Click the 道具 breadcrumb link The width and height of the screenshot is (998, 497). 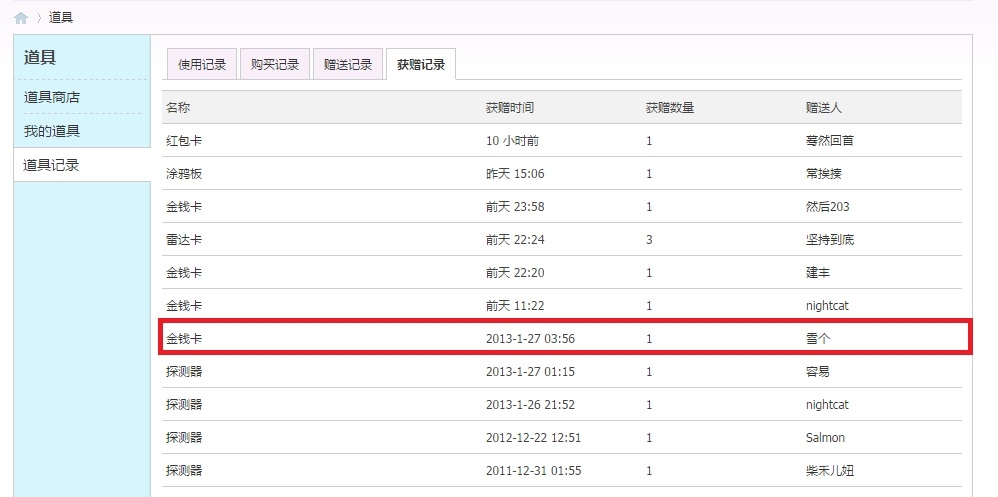[61, 18]
